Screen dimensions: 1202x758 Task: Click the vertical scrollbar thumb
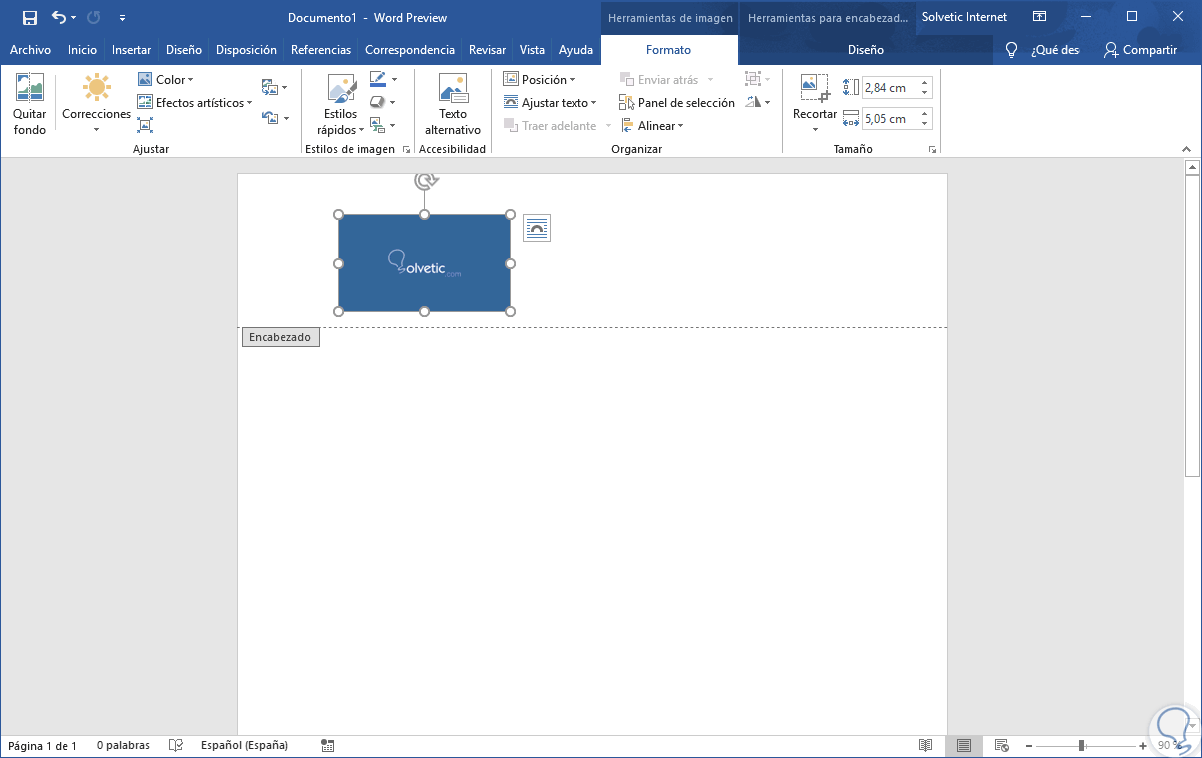point(1191,327)
